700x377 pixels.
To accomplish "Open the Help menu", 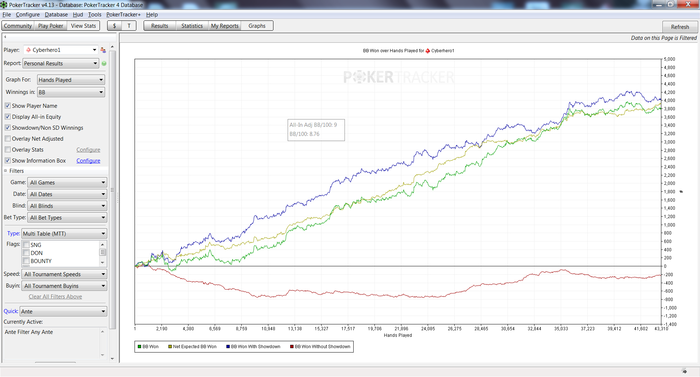I will coord(152,14).
